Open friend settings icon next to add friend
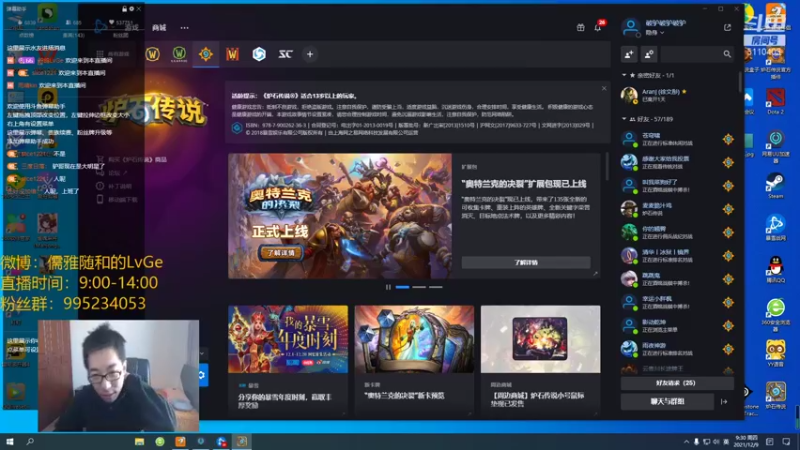 649,54
